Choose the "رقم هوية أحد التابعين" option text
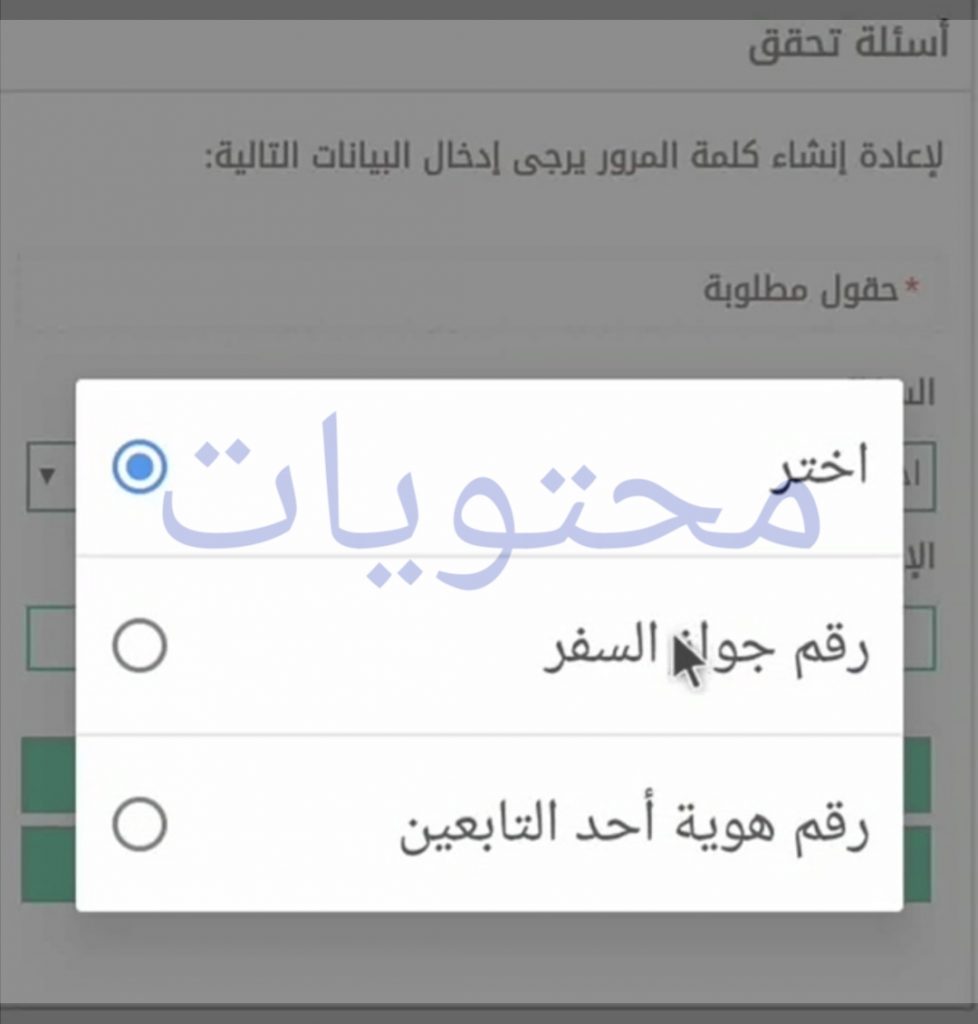The height and width of the screenshot is (1024, 978). [634, 829]
